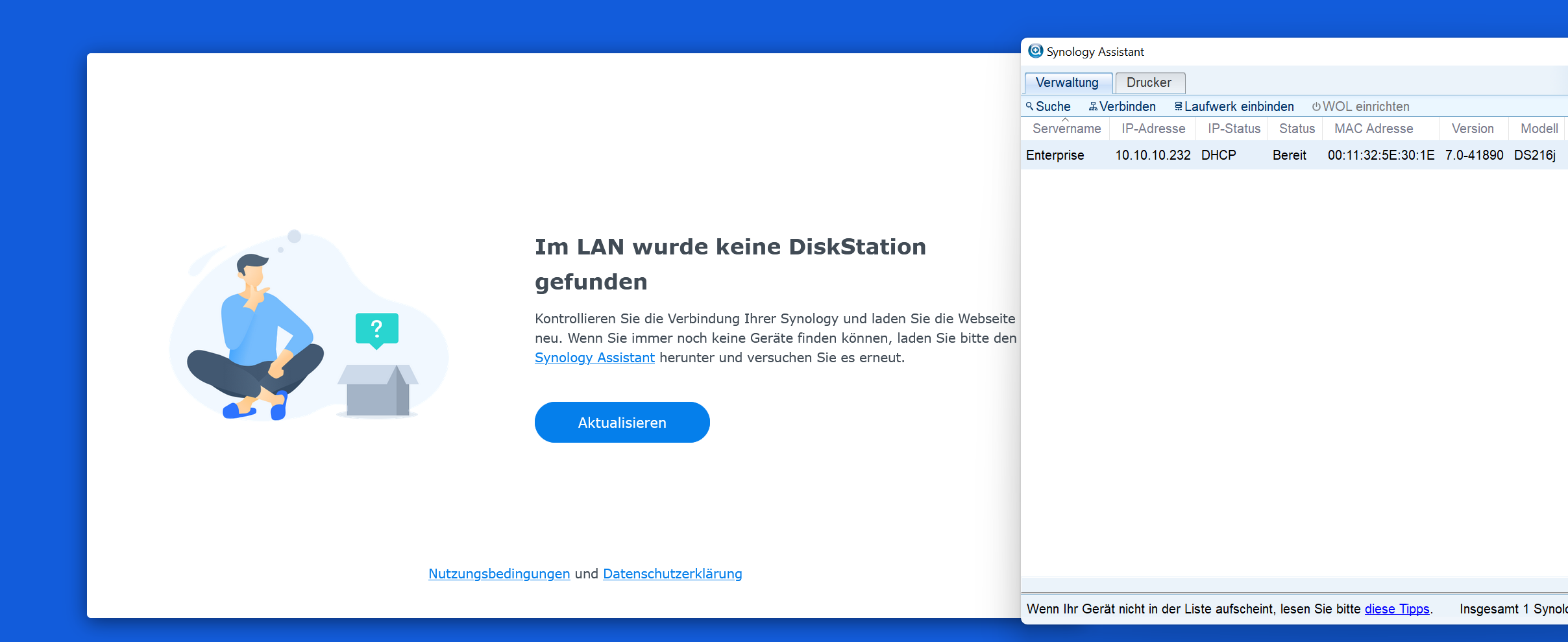Click the Synology Assistant title bar icon
The width and height of the screenshot is (1568, 642).
tap(1036, 51)
